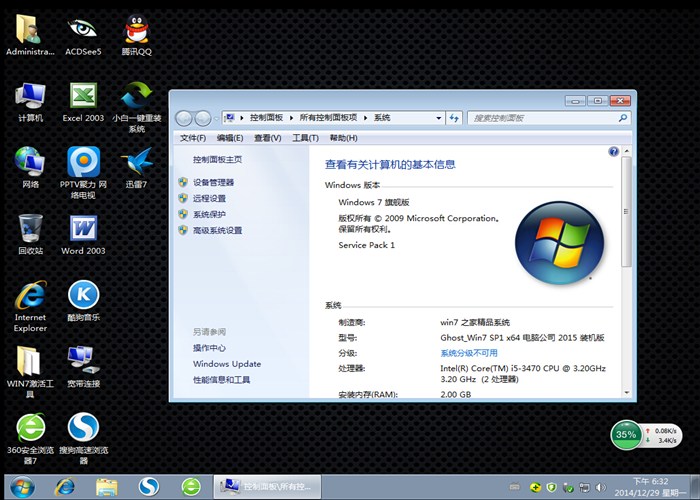Open the WIN7激活工具 folder icon
Screen dimensions: 700x500
[30, 372]
